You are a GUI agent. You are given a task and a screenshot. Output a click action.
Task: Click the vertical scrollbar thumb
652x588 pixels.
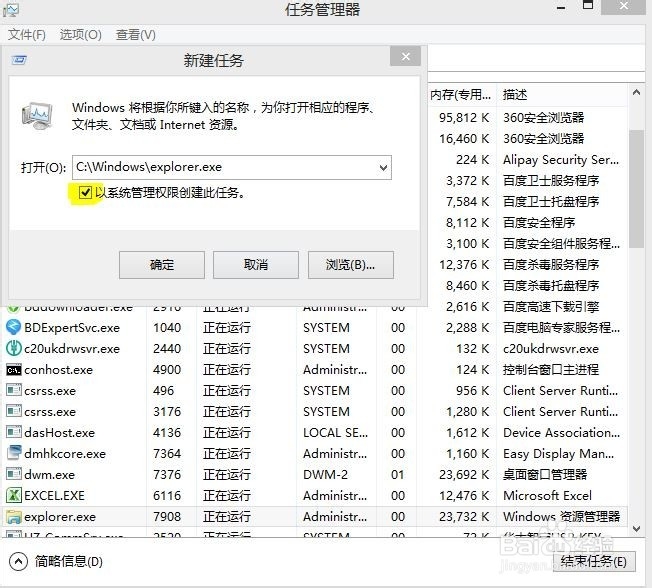(x=636, y=189)
